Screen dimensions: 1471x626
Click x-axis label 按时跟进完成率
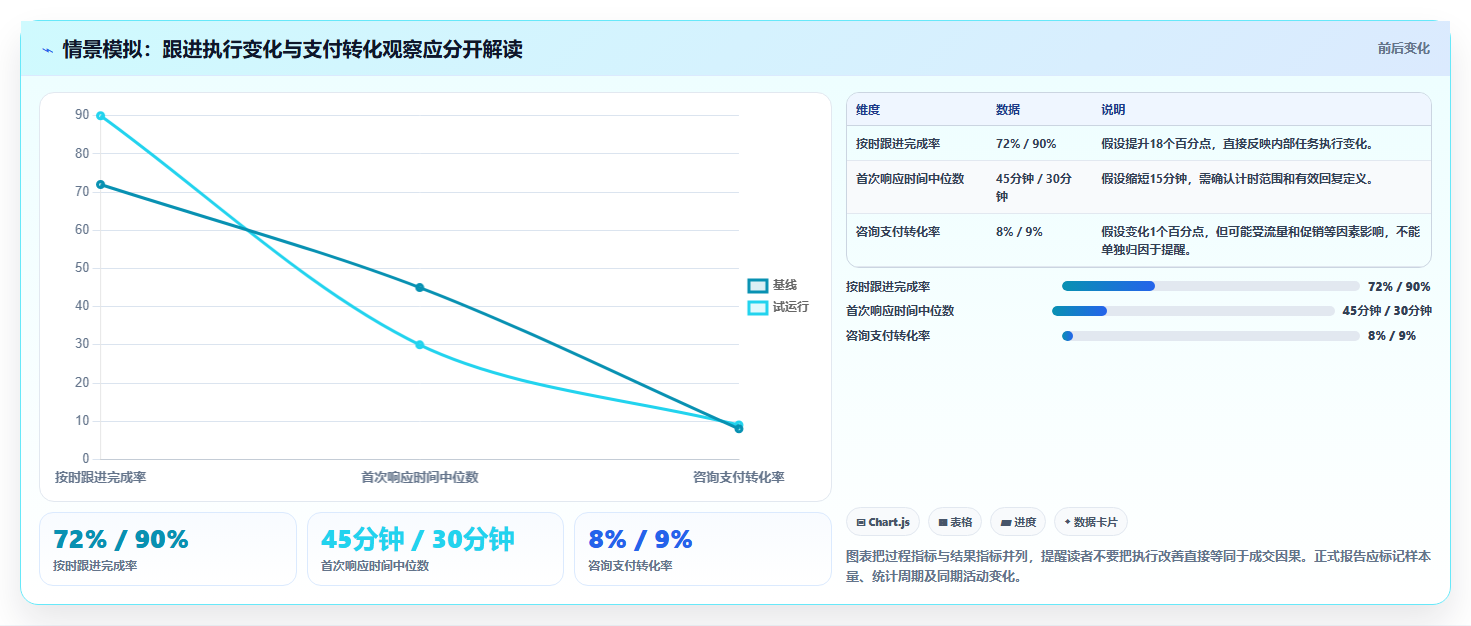pos(100,477)
